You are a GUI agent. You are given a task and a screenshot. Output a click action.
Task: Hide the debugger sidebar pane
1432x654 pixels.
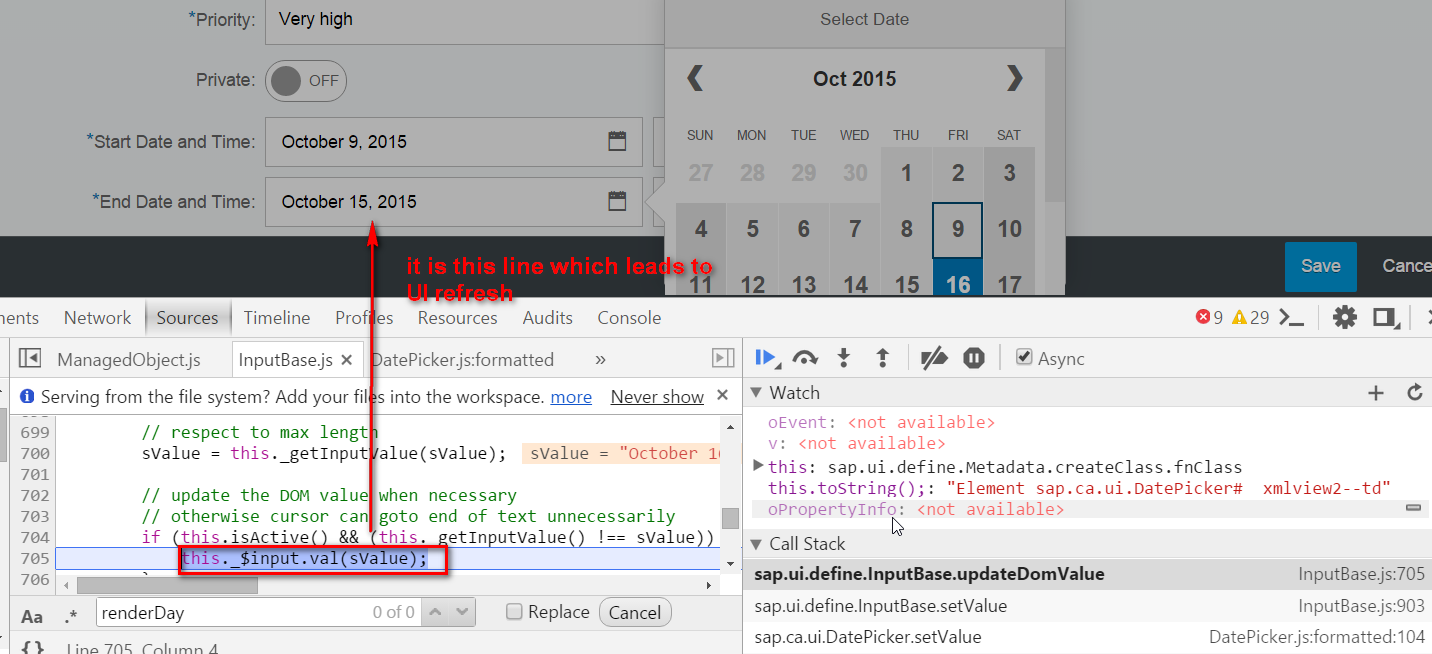[722, 359]
